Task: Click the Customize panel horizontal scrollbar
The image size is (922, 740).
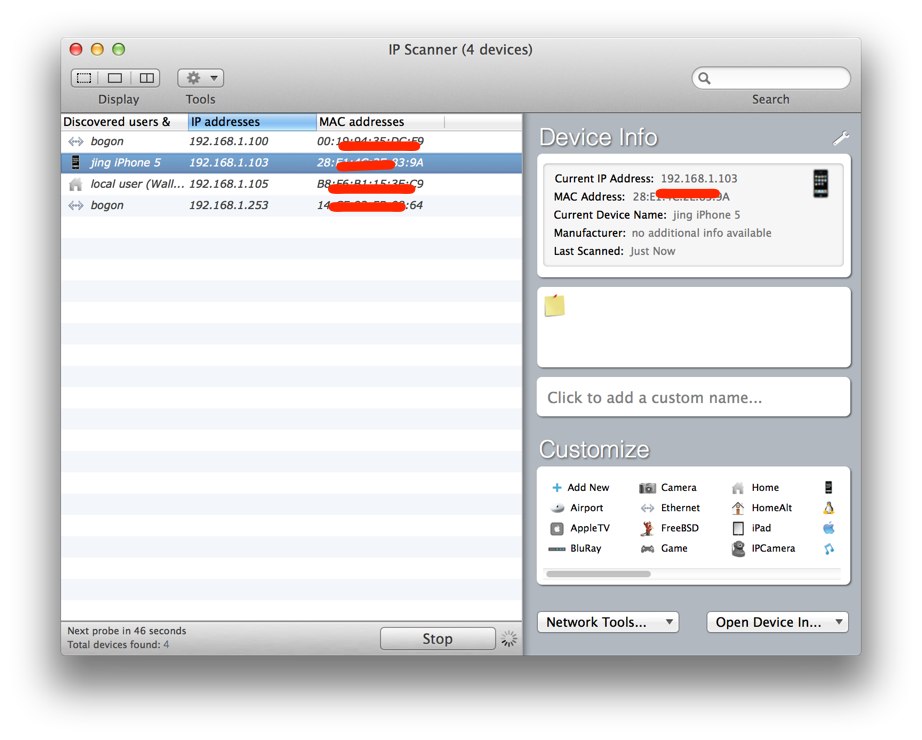Action: pos(598,574)
